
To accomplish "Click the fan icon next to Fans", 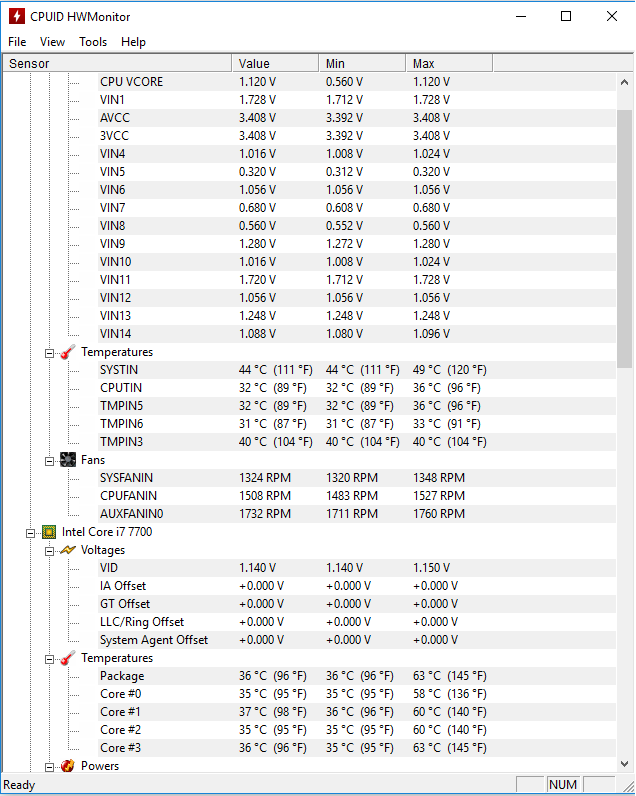I will [x=68, y=460].
